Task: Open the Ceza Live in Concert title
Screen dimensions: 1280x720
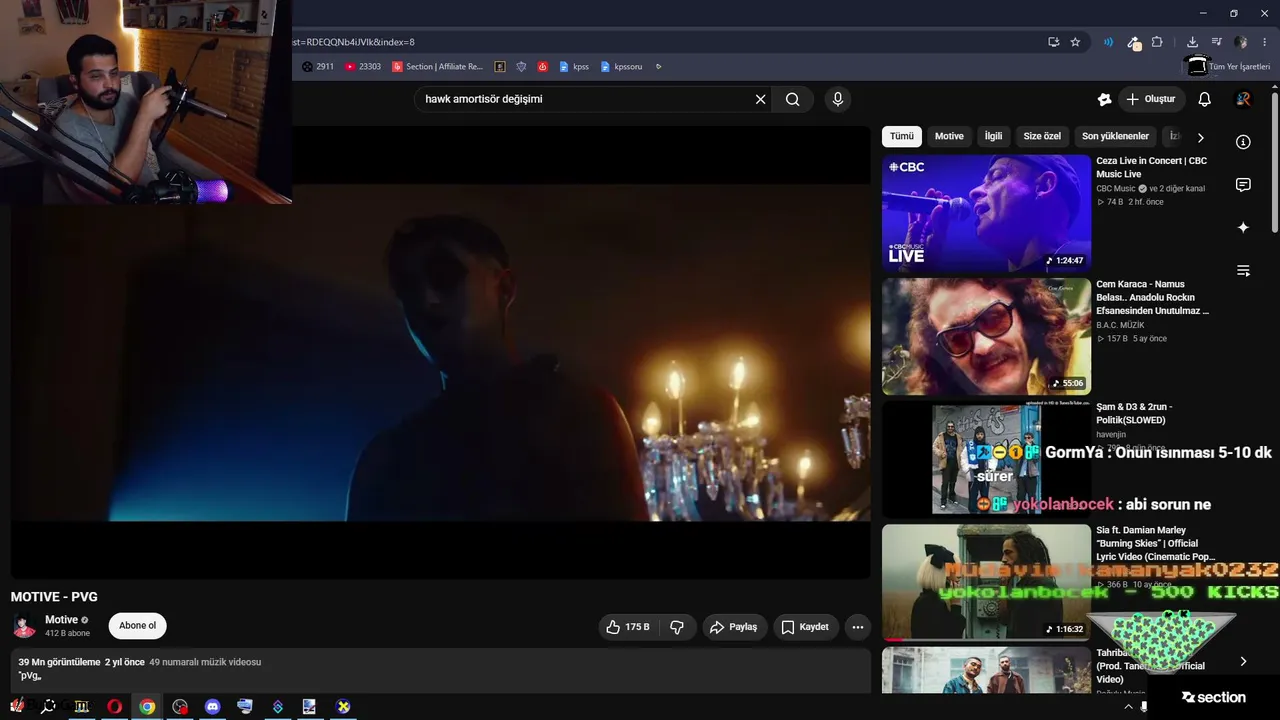Action: (x=1151, y=167)
